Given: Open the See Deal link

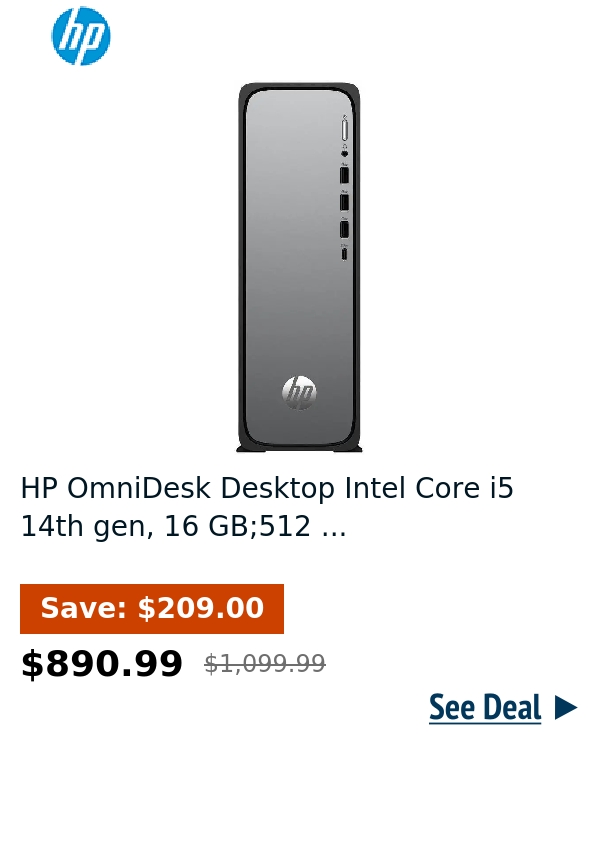Looking at the screenshot, I should tap(485, 707).
